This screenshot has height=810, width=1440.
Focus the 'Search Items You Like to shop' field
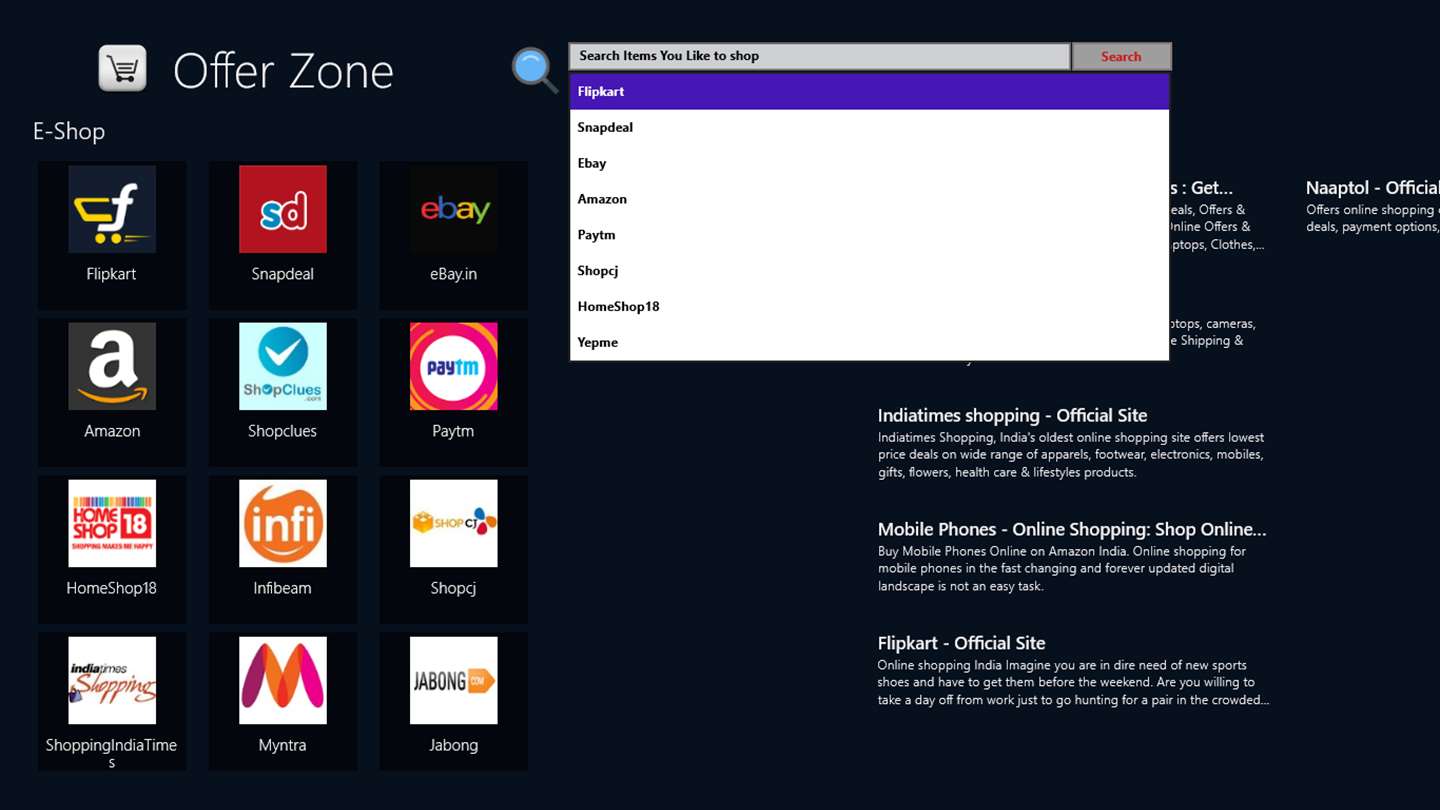point(820,56)
